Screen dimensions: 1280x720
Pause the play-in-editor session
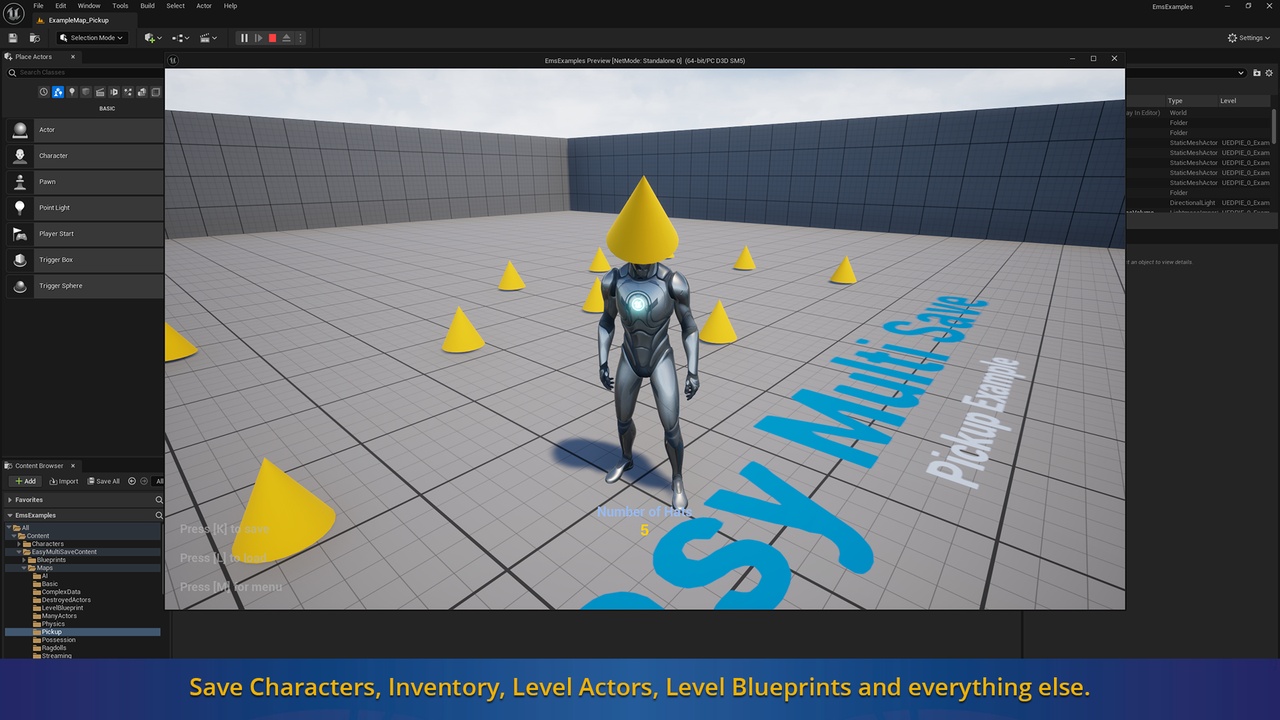click(x=243, y=38)
